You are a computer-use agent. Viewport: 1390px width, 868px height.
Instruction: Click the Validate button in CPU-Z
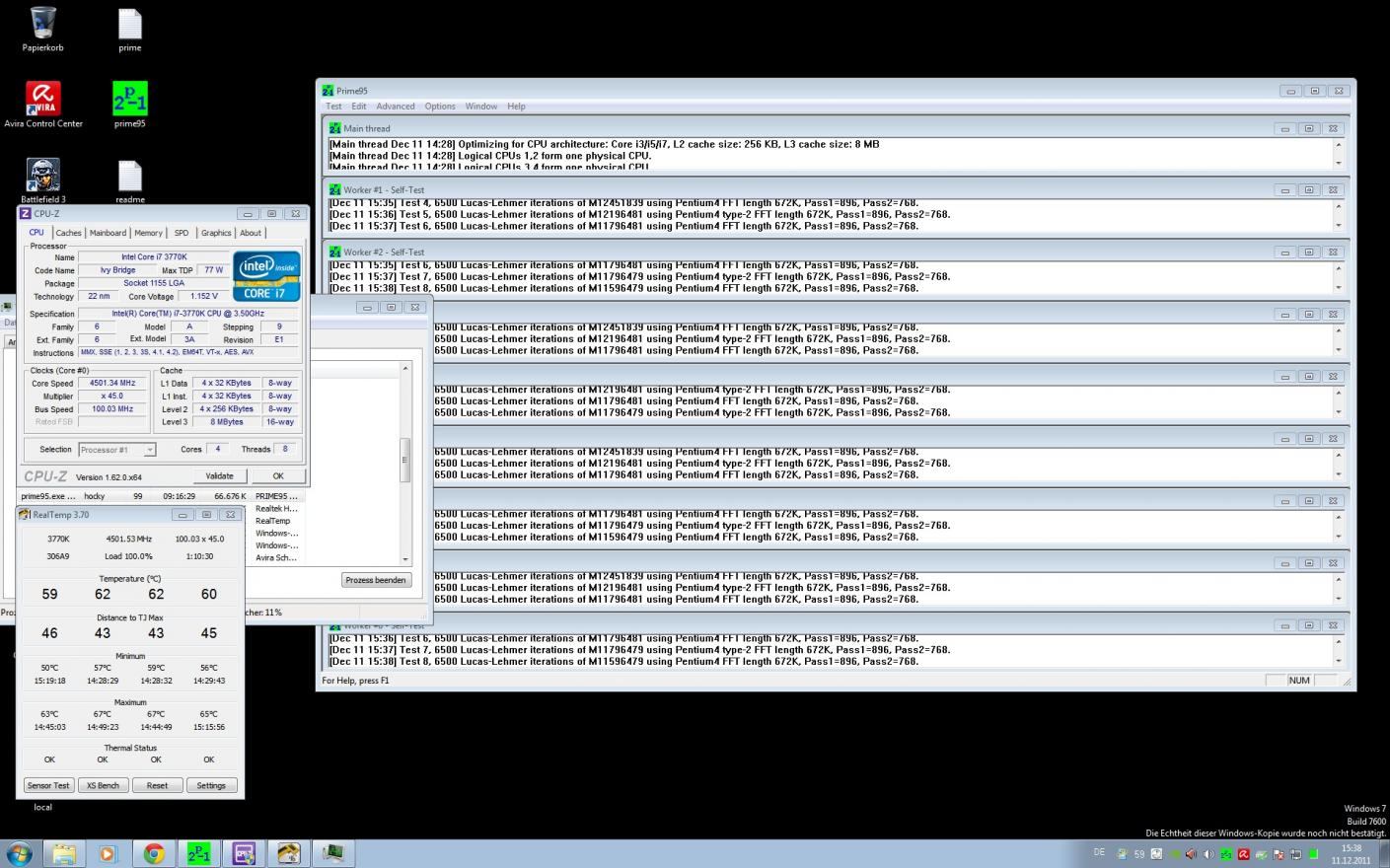click(219, 475)
